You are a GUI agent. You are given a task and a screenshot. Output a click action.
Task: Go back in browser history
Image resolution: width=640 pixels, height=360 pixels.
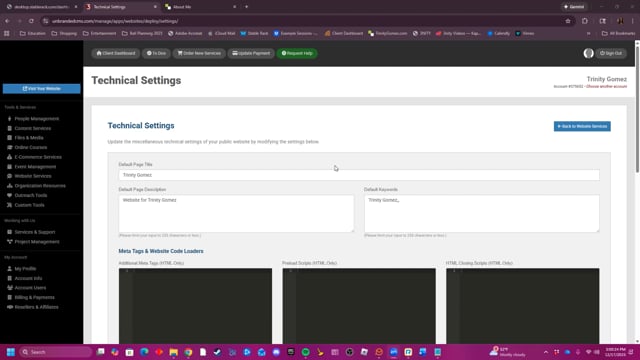tap(7, 21)
